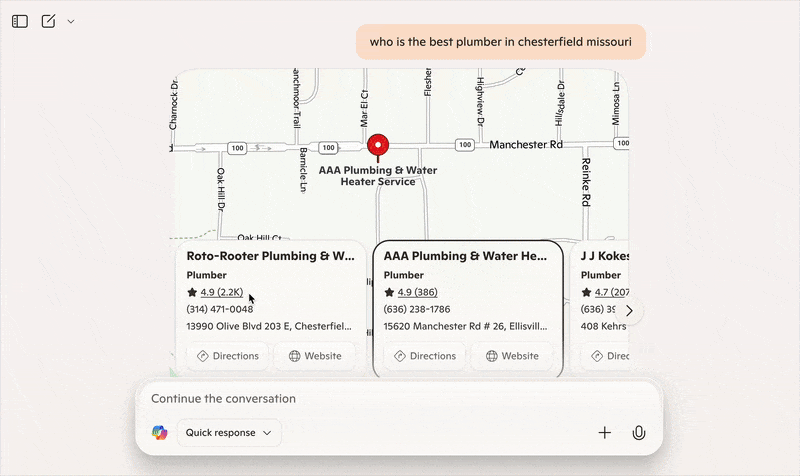This screenshot has width=800, height=476.
Task: Click star icon on Roto-Rooter rating
Action: 192,292
